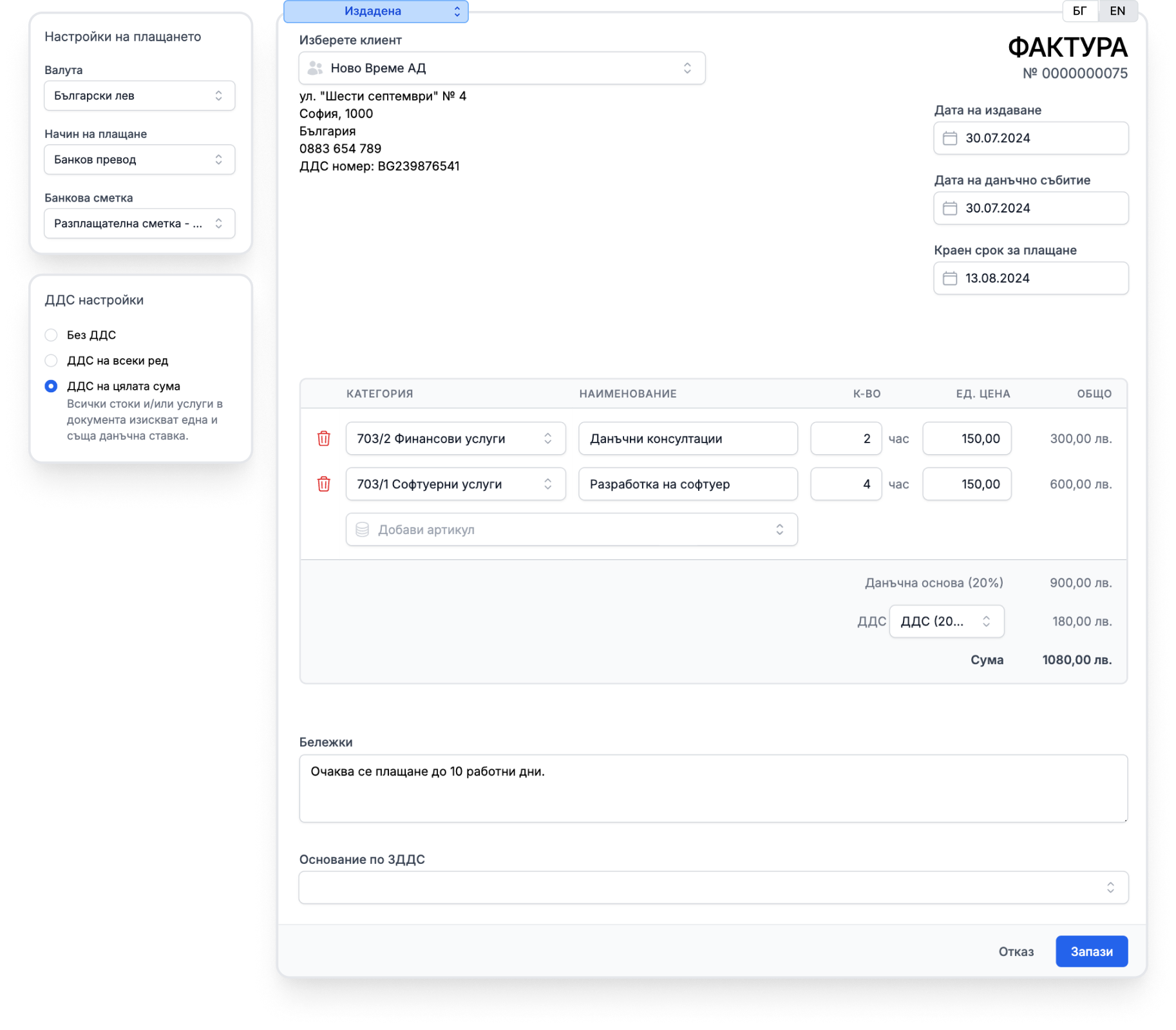
Task: Click the phone number 0883 654 789
Action: point(340,149)
